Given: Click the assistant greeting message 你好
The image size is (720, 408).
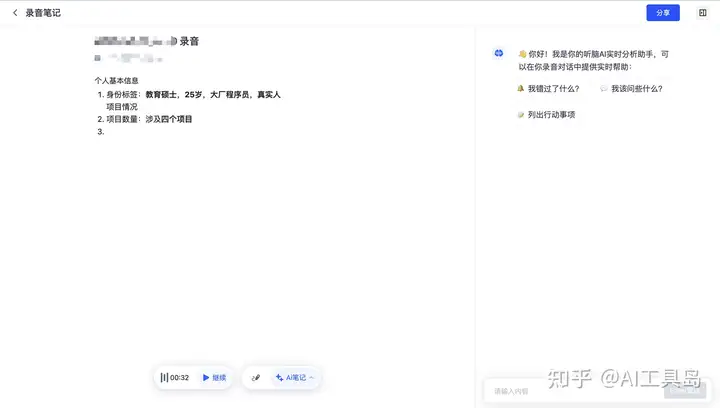Looking at the screenshot, I should (593, 60).
